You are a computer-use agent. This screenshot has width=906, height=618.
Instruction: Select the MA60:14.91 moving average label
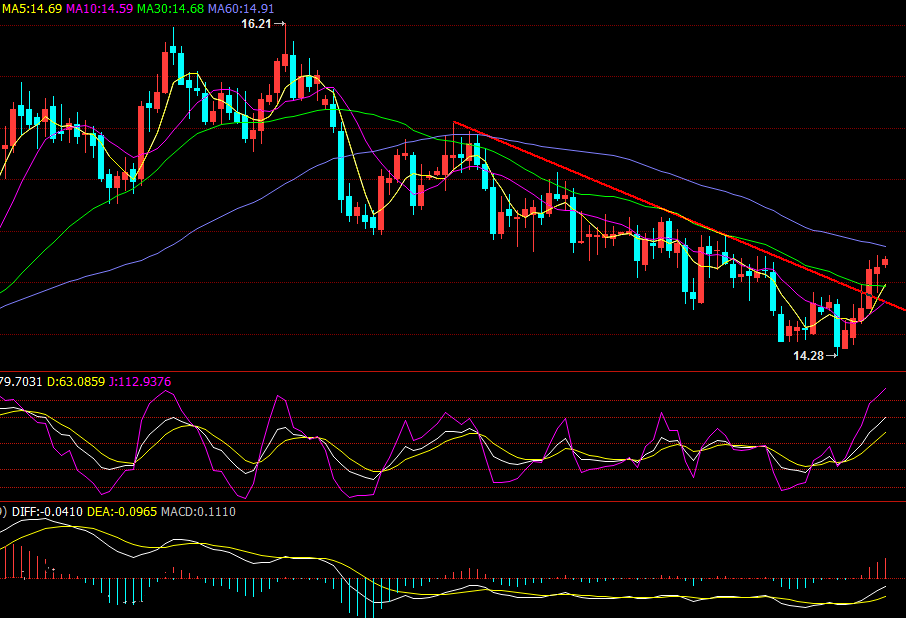coord(241,8)
